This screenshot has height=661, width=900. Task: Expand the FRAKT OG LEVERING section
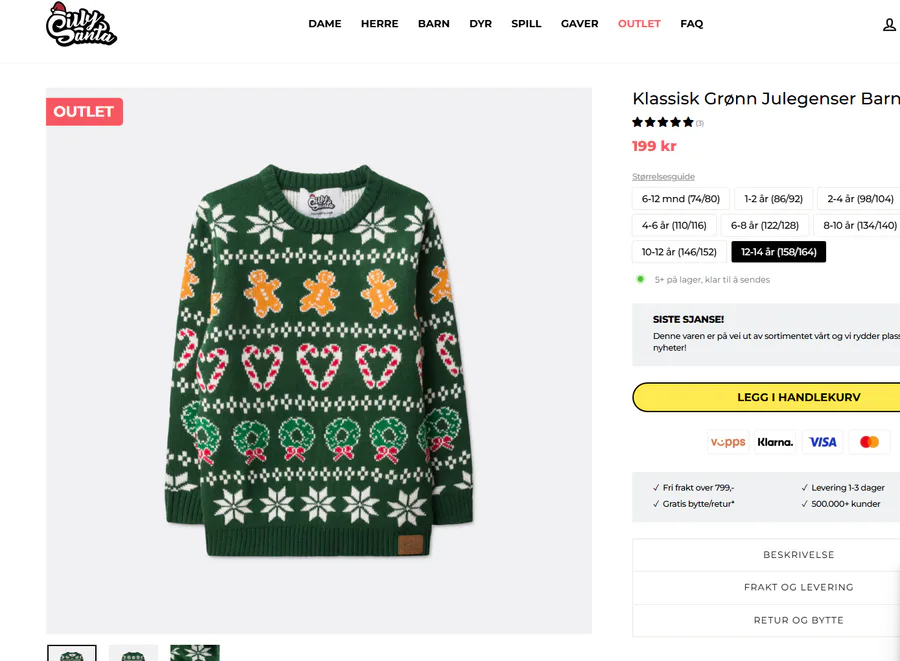(798, 588)
